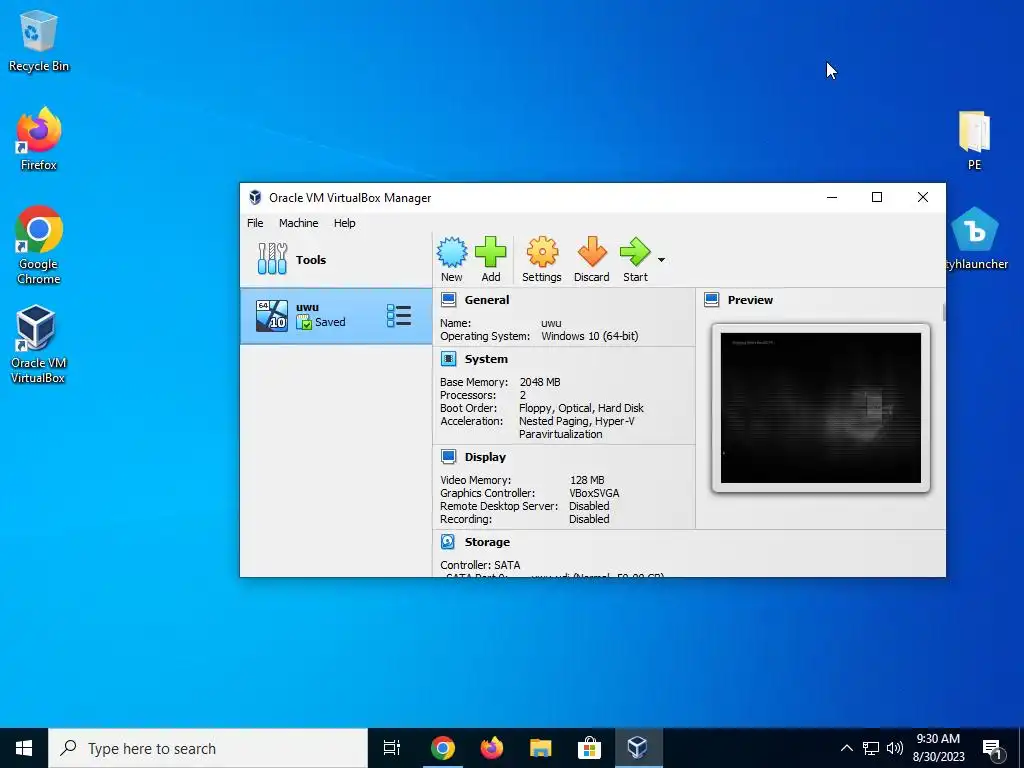Screen dimensions: 1024x768
Task: Click the VirtualBox taskbar button
Action: (x=637, y=748)
